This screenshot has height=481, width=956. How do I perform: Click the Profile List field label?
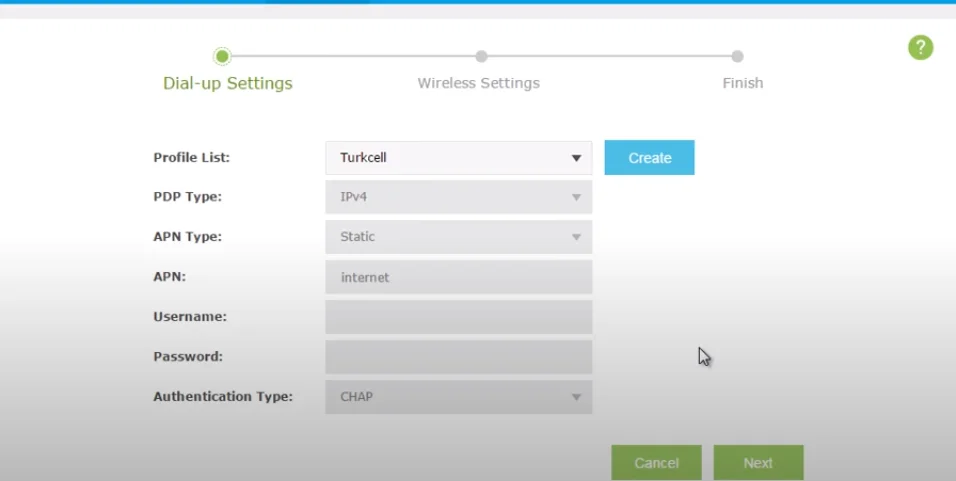point(191,158)
